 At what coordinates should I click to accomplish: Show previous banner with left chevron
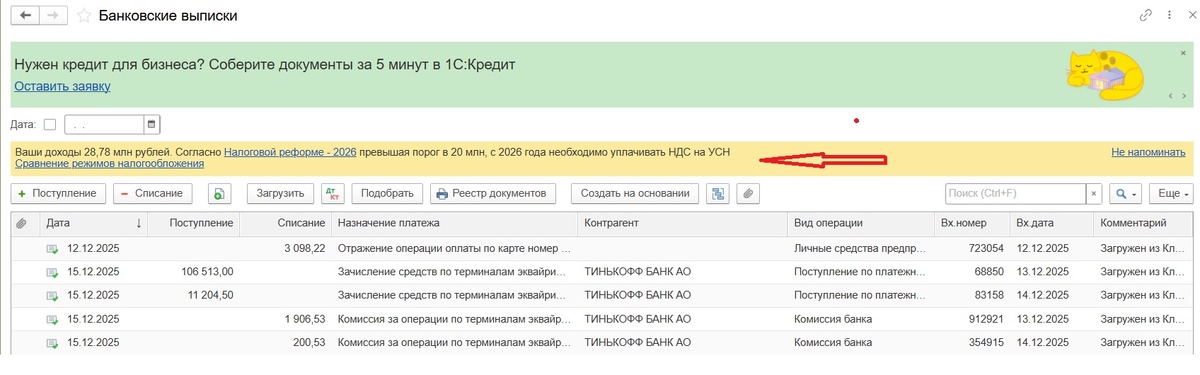(1172, 96)
